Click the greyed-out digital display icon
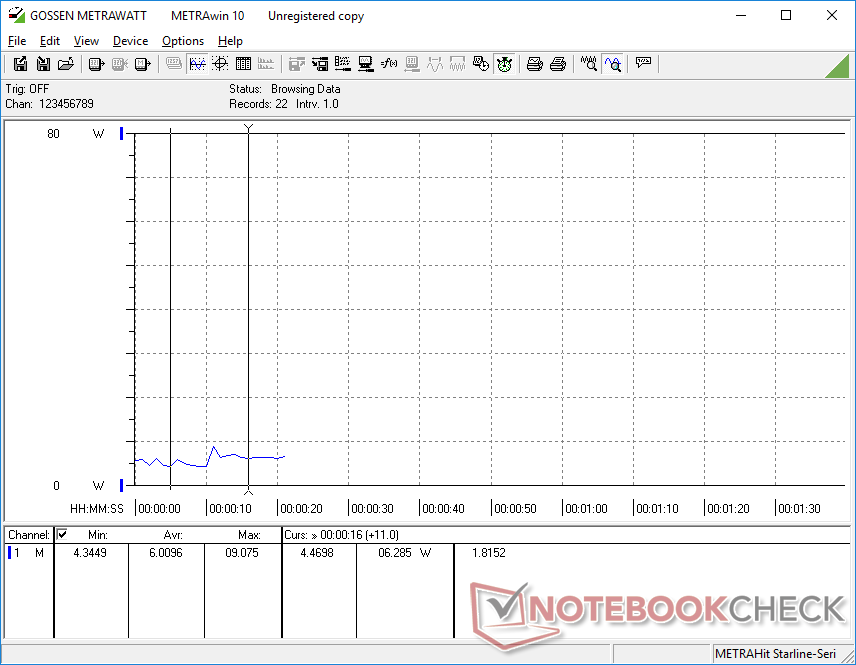The image size is (856, 665). (174, 64)
